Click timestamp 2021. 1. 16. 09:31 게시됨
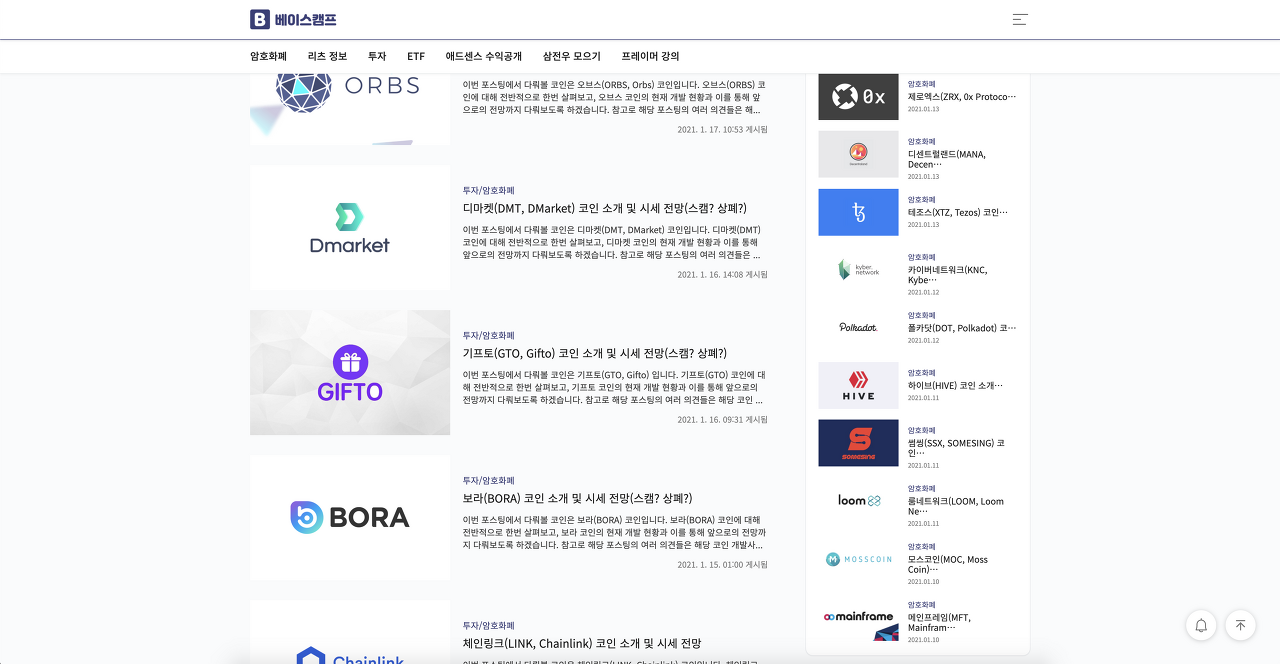Image resolution: width=1280 pixels, height=664 pixels. pos(723,419)
